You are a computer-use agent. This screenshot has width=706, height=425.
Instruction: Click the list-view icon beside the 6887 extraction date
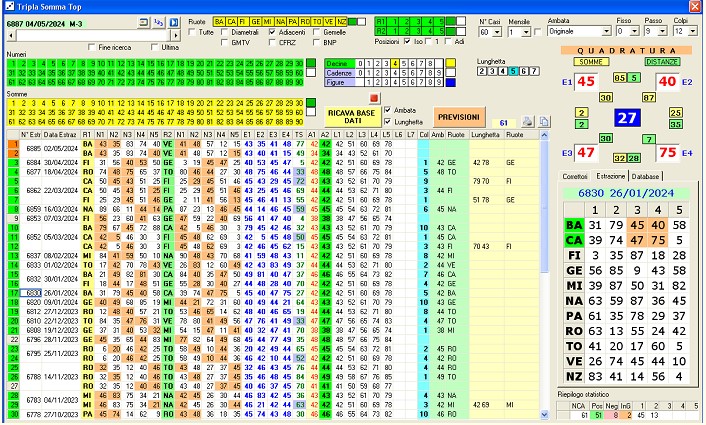point(144,22)
